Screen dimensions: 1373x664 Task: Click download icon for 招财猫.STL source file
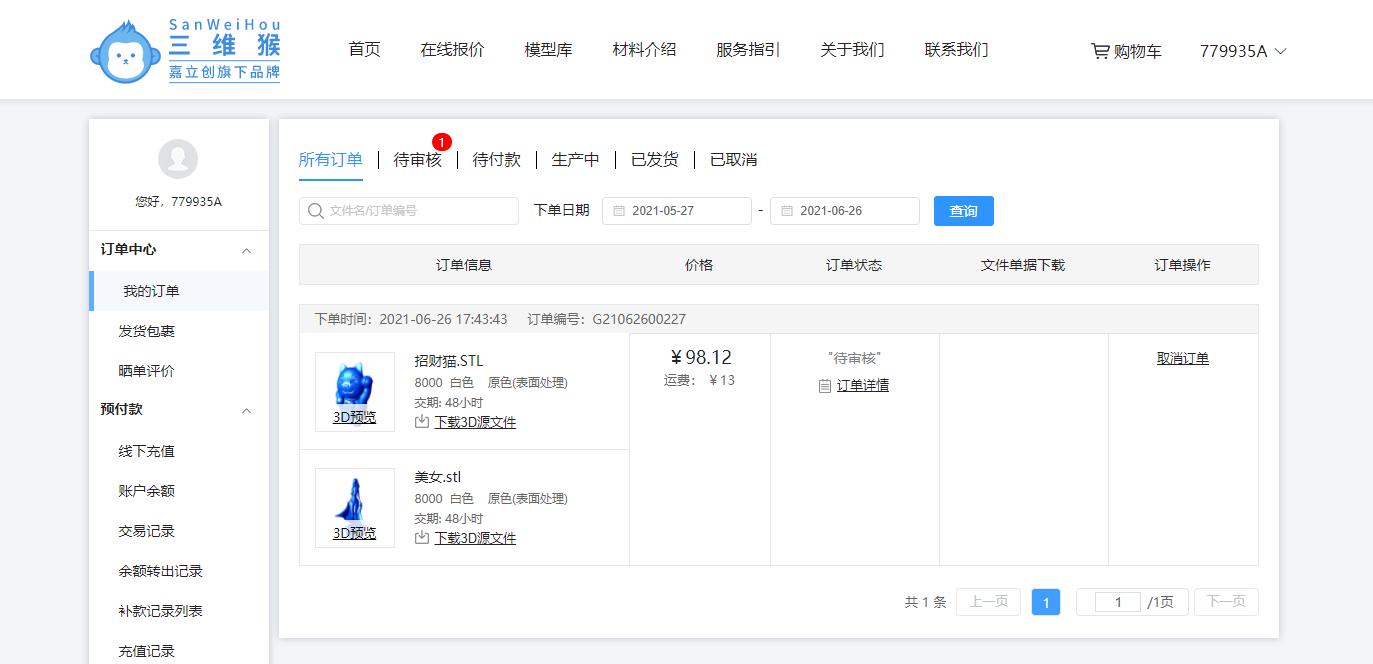(422, 422)
